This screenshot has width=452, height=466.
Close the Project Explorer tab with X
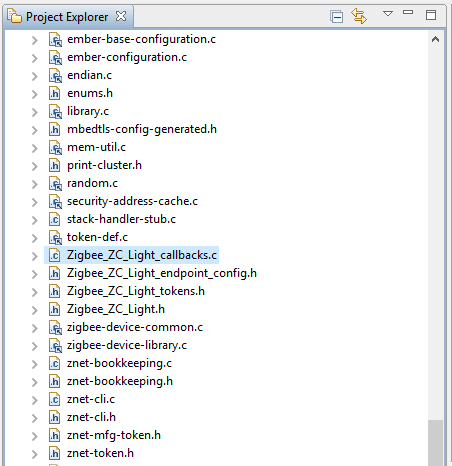121,16
